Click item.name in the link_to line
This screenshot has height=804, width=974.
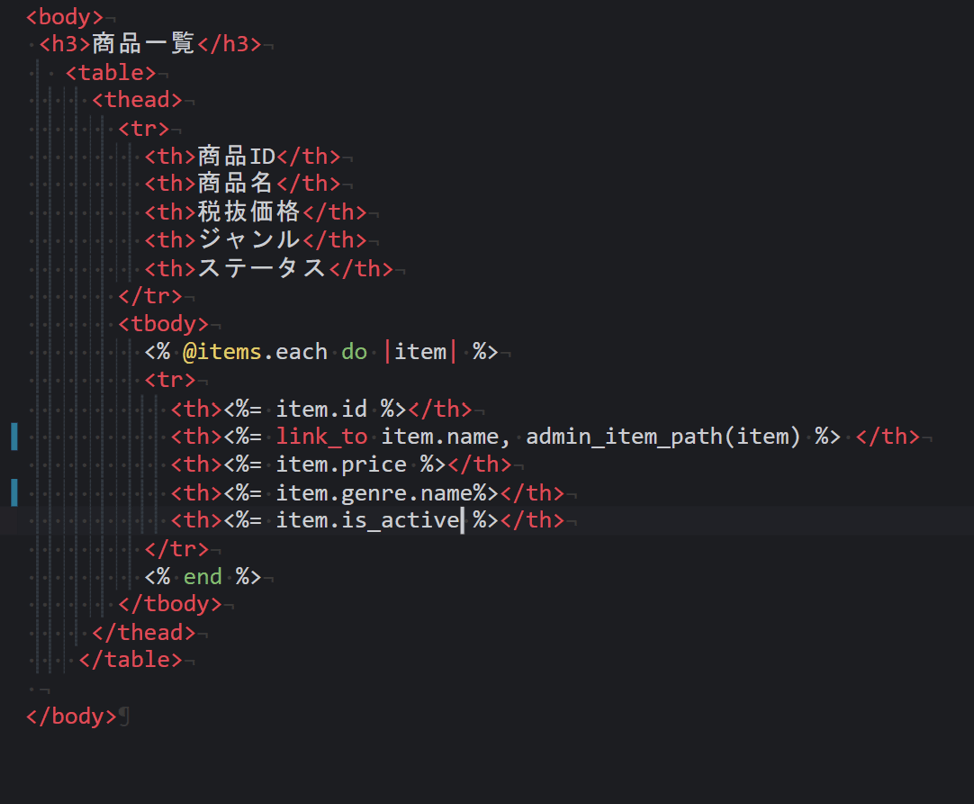(439, 437)
